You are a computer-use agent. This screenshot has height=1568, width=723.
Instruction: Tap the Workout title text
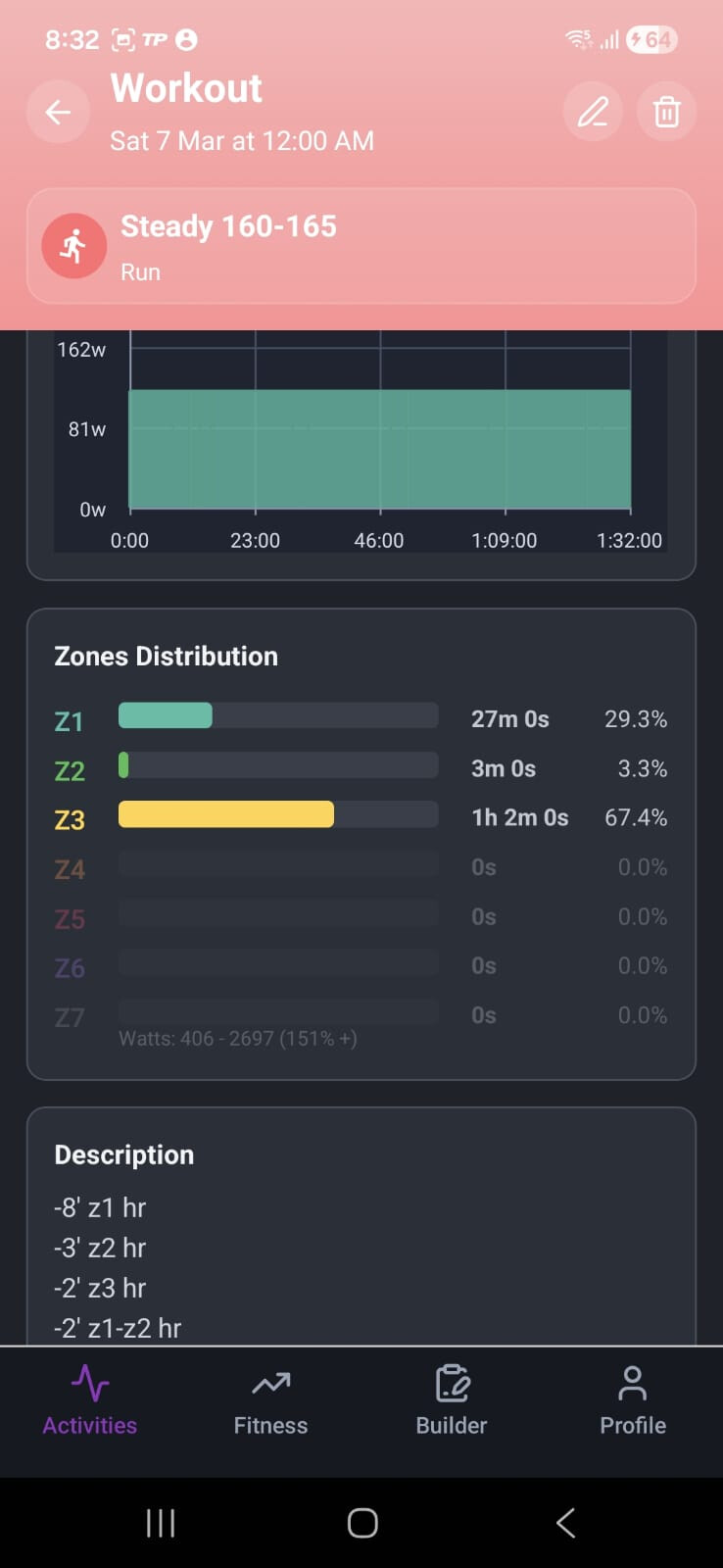[186, 88]
